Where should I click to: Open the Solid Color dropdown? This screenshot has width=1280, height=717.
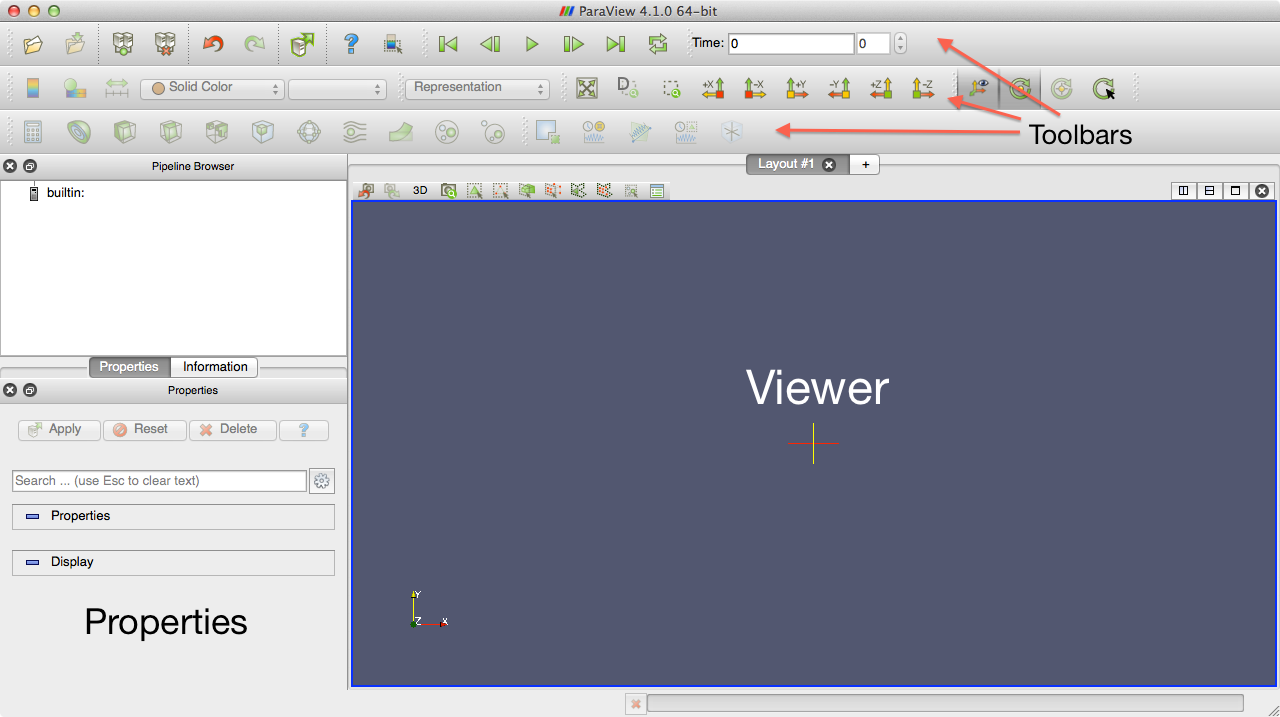(212, 88)
